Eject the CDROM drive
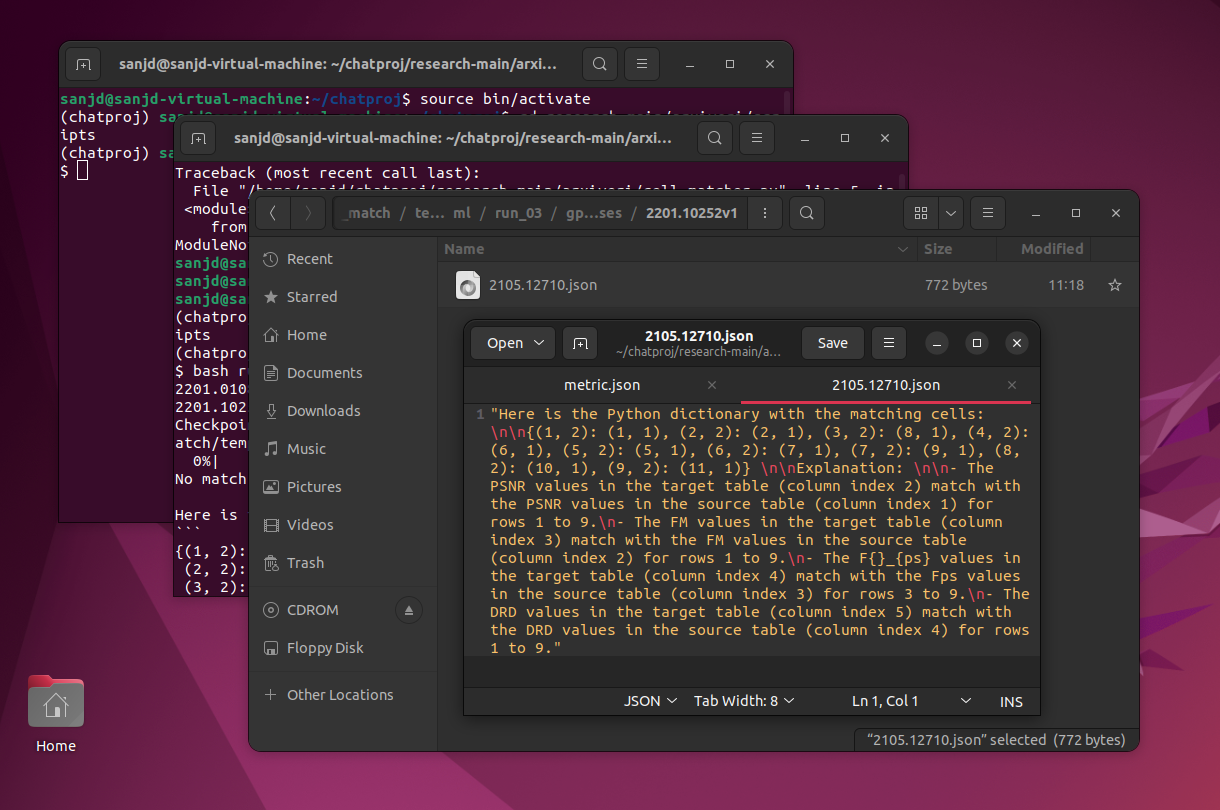Screen dimensions: 1220x810 tap(408, 610)
